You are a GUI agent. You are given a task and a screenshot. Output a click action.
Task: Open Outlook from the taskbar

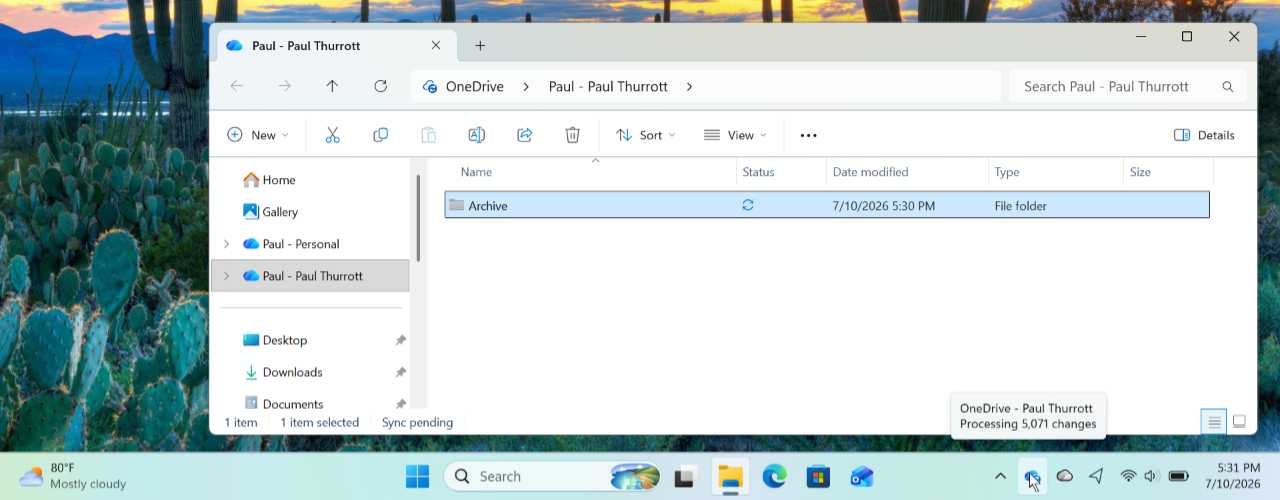point(863,477)
